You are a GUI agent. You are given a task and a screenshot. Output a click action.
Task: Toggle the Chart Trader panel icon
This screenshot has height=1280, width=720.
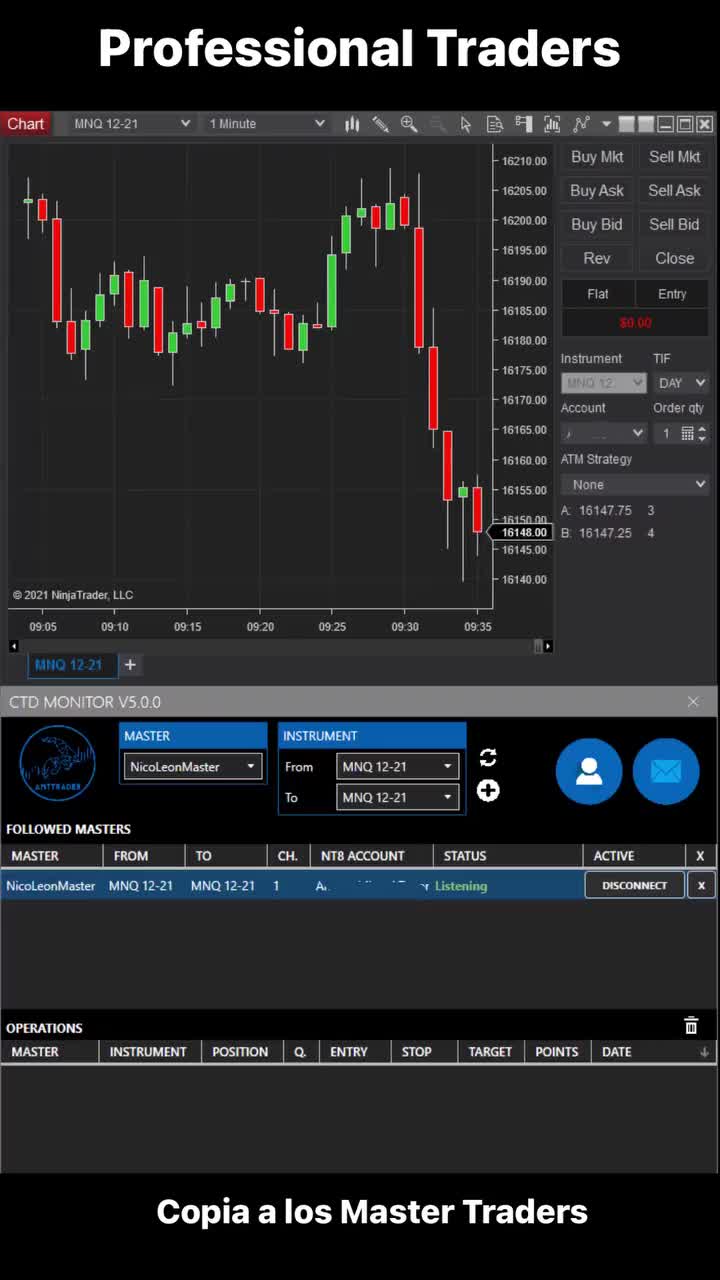(523, 124)
